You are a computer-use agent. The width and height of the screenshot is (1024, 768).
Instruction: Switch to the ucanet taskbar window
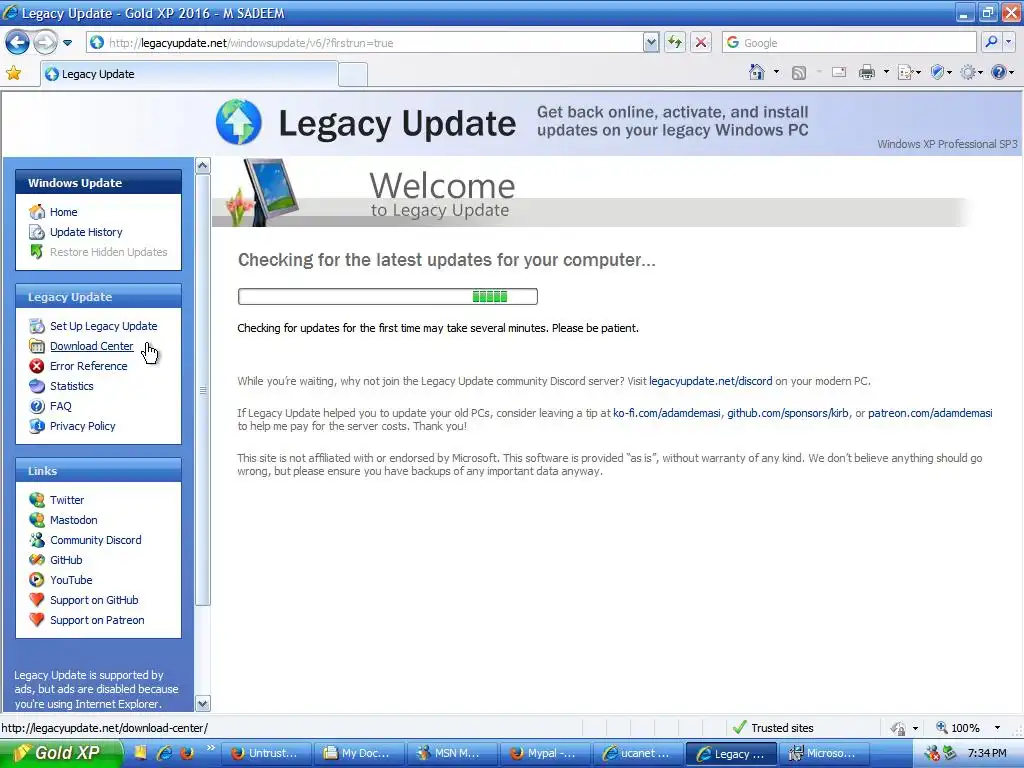637,754
